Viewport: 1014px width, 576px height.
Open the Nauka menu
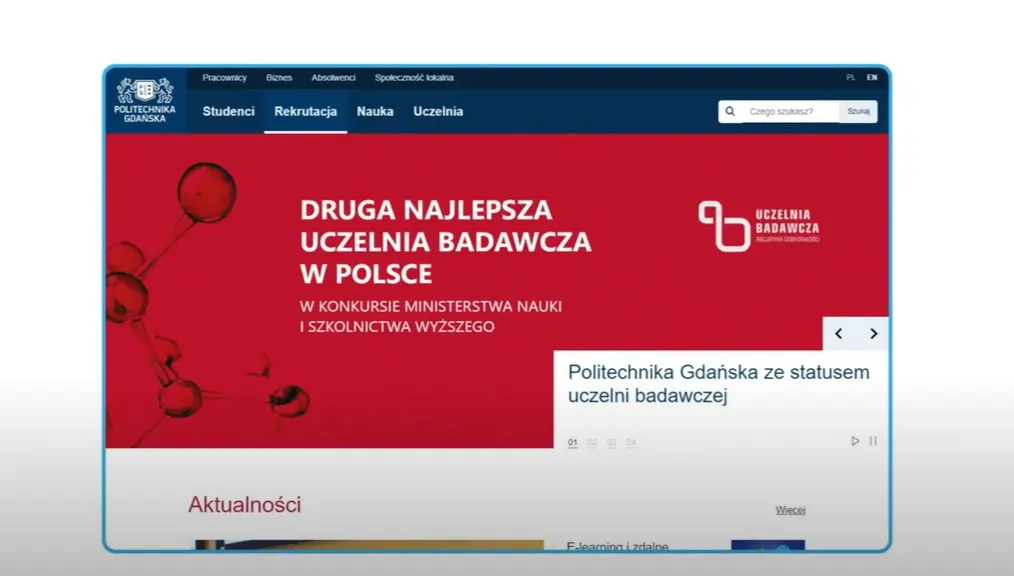(x=375, y=111)
